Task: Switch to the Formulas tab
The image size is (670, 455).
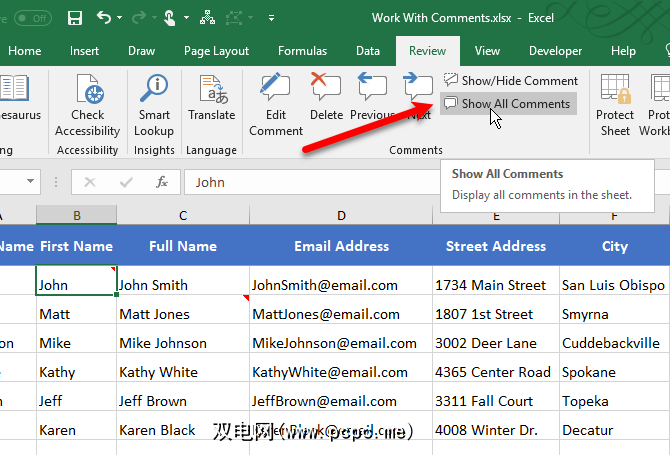Action: tap(302, 51)
